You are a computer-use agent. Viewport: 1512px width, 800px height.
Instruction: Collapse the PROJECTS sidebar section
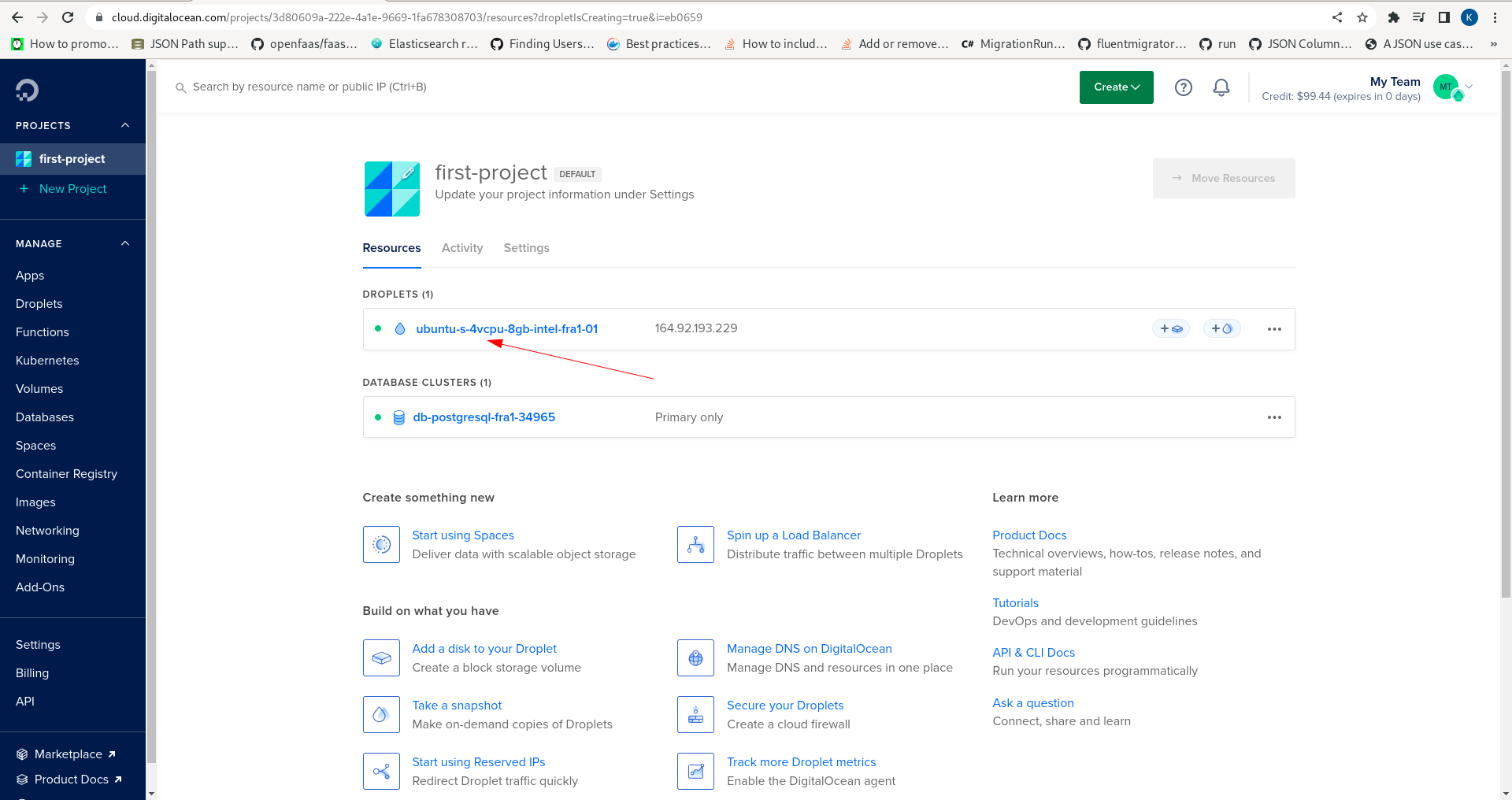[125, 125]
